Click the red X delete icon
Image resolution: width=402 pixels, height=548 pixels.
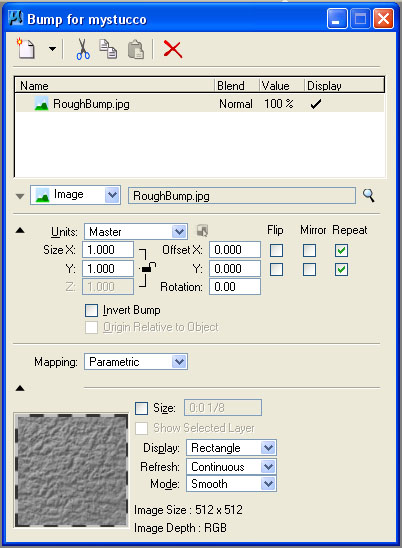173,49
